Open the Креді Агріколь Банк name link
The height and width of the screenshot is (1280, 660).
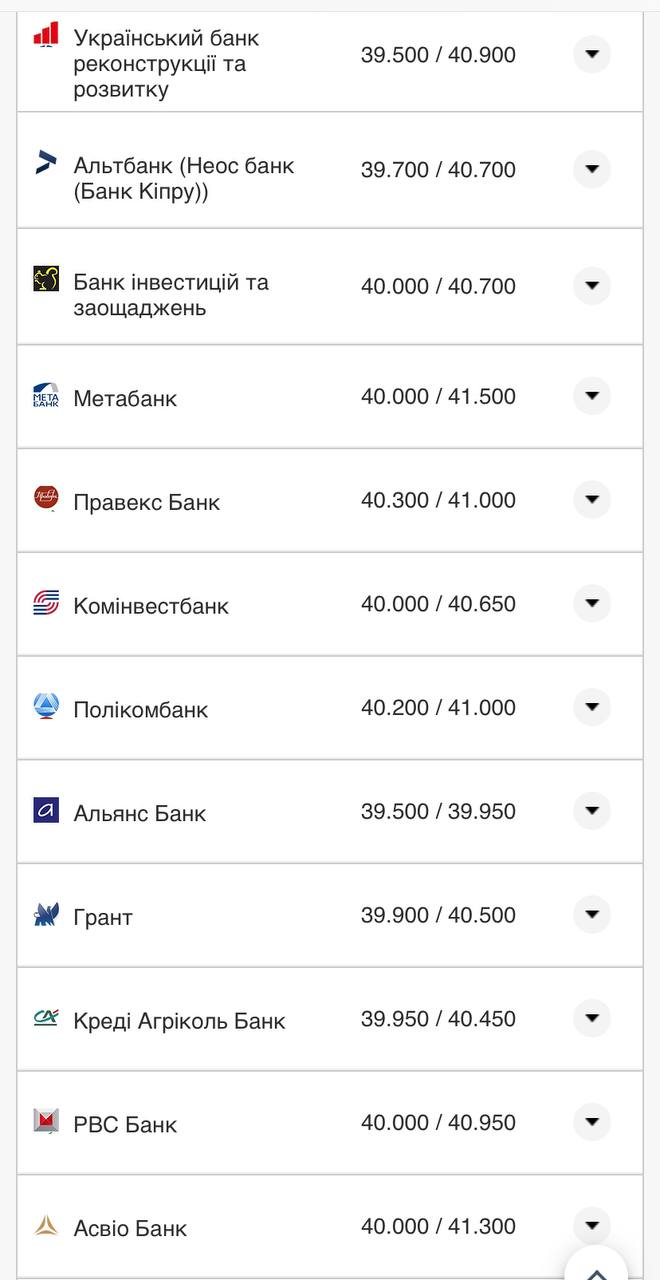coord(179,1021)
